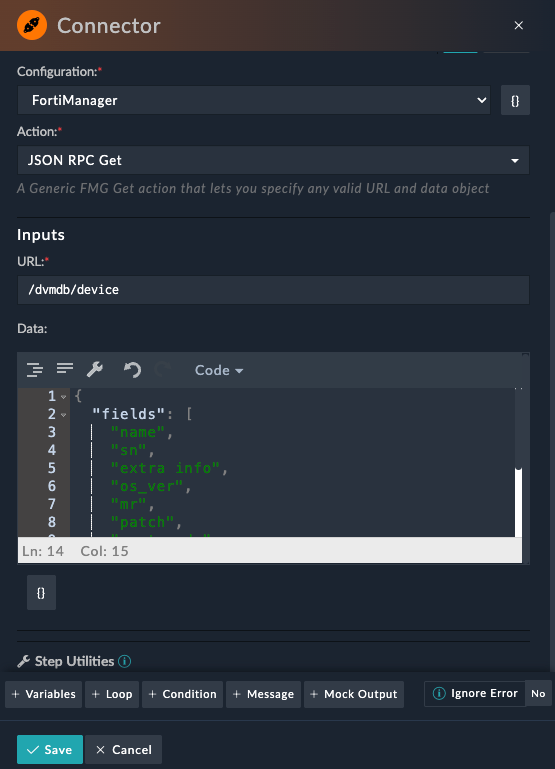Open dynamic values braces next to Configuration

tap(515, 101)
